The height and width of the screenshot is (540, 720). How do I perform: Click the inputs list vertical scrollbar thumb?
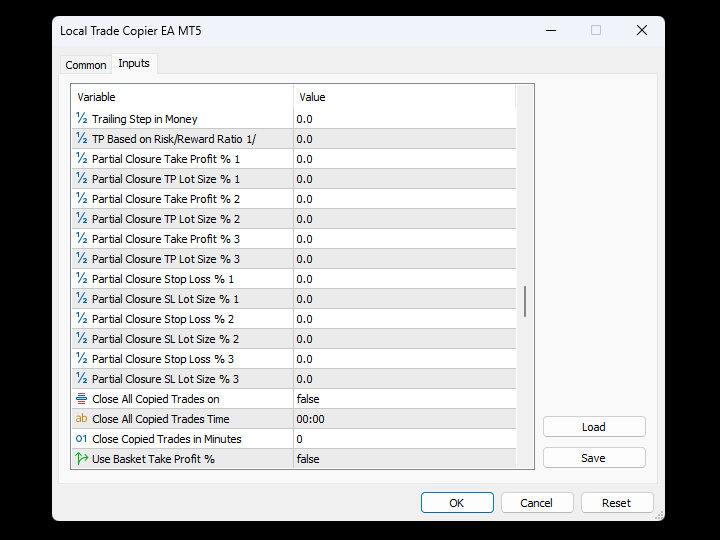click(525, 302)
